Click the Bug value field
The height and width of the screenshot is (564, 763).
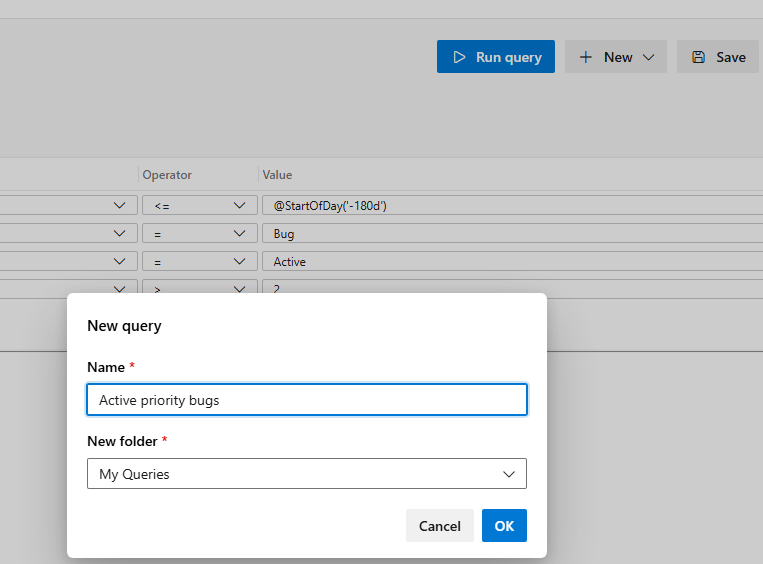(512, 234)
